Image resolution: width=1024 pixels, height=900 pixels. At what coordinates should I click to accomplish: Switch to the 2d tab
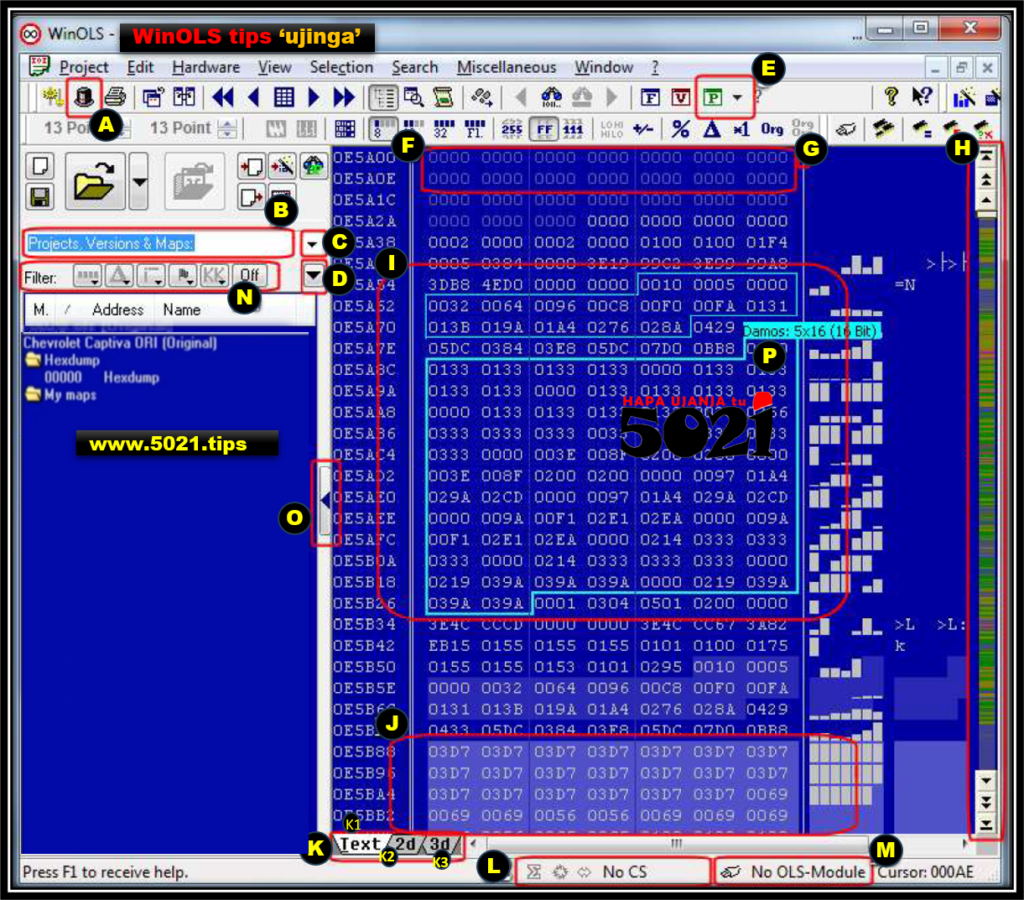click(404, 844)
